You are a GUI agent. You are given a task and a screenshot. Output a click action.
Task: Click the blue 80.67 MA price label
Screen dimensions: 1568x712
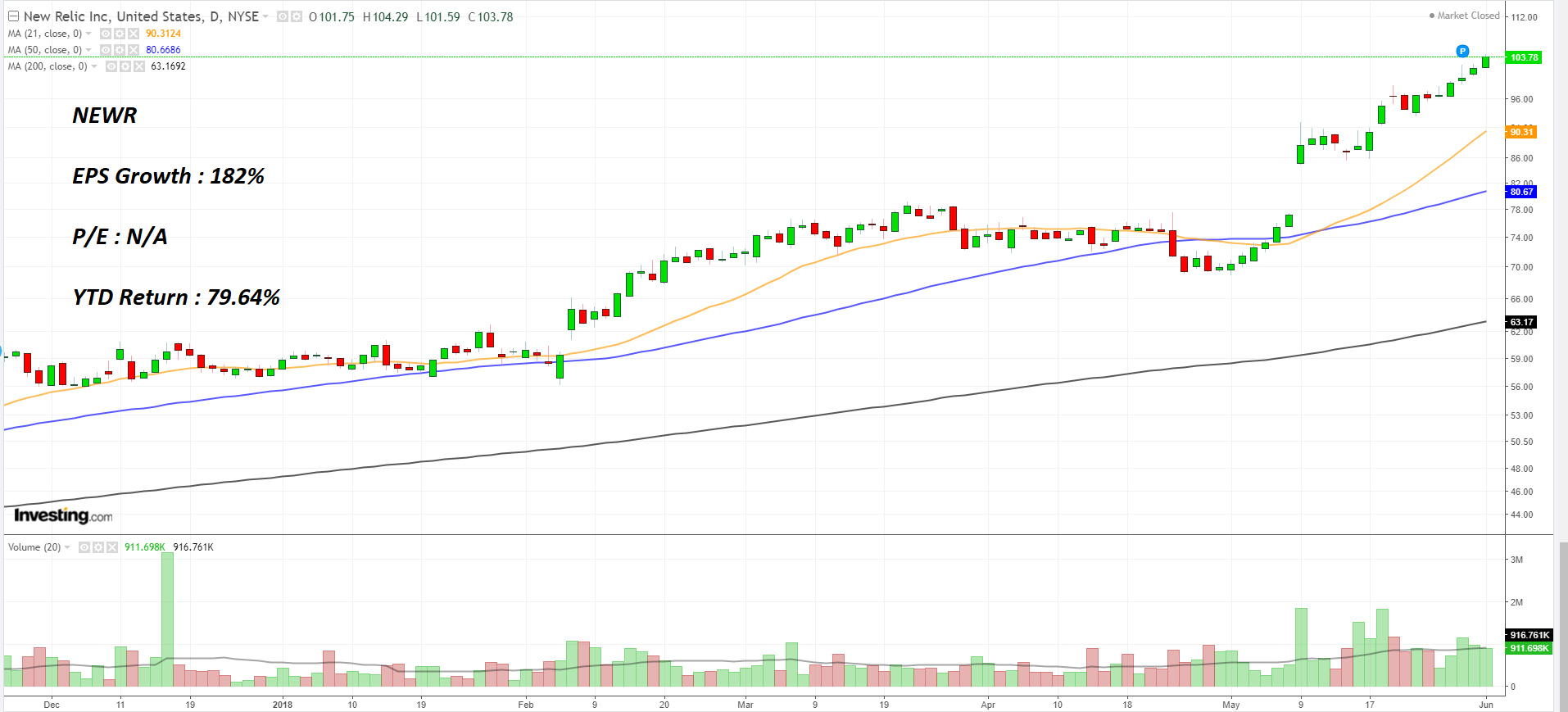(x=1521, y=192)
